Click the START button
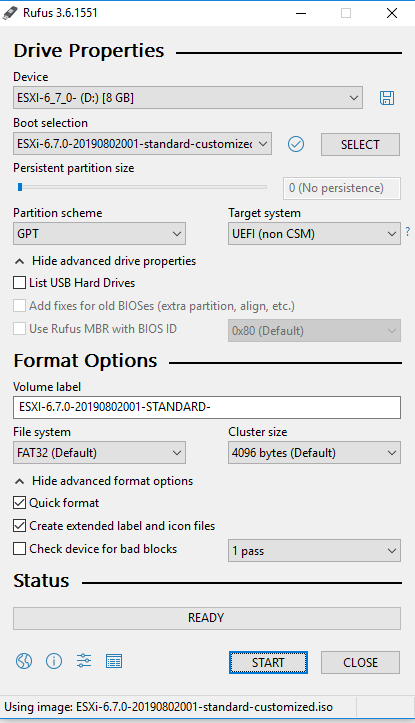The width and height of the screenshot is (415, 723). coord(268,663)
